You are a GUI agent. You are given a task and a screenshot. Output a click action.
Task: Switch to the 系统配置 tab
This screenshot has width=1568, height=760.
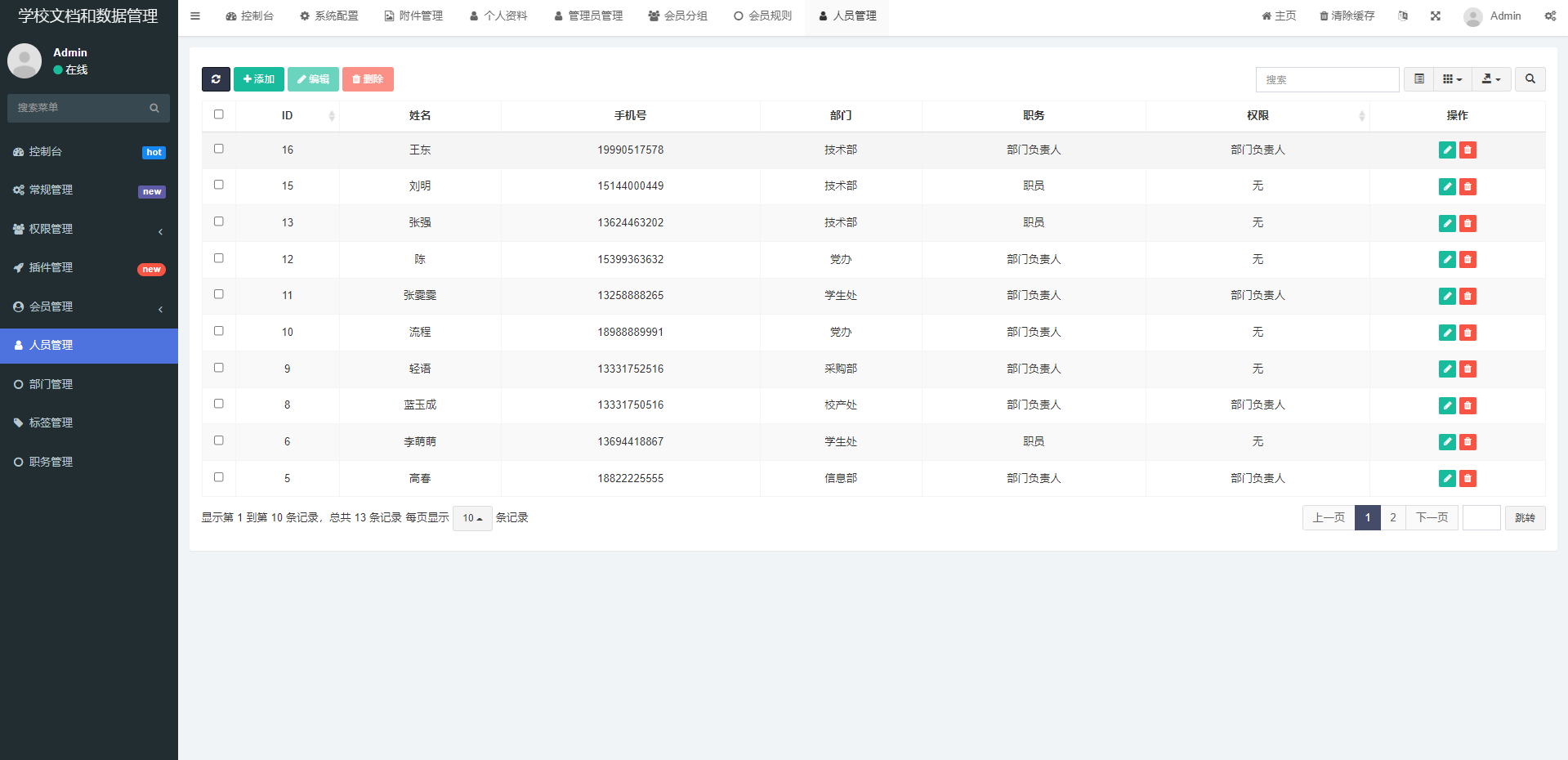(329, 16)
